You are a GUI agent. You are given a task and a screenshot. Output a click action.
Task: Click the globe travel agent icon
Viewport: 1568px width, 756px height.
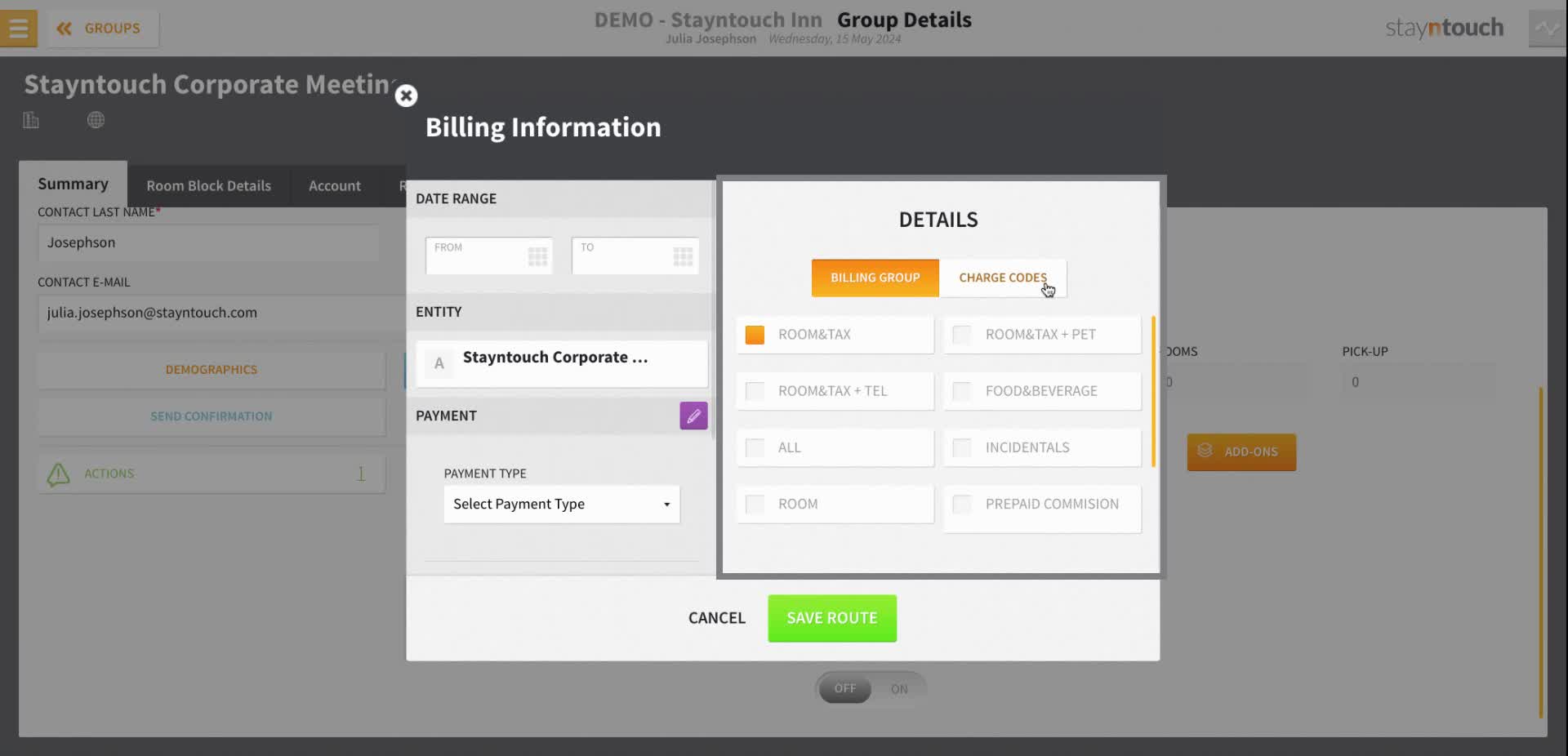click(x=96, y=120)
